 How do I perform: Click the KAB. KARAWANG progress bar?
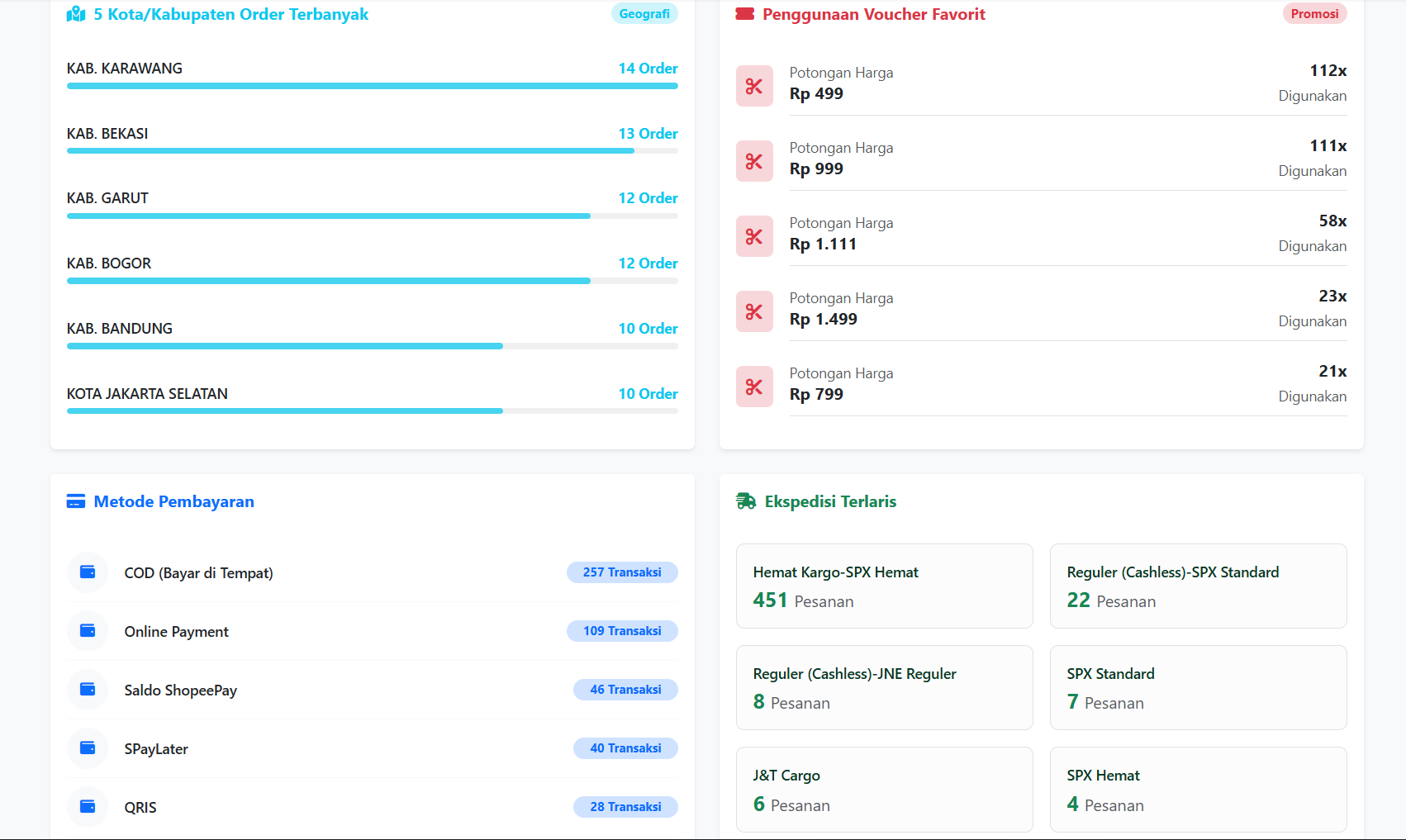pyautogui.click(x=372, y=86)
